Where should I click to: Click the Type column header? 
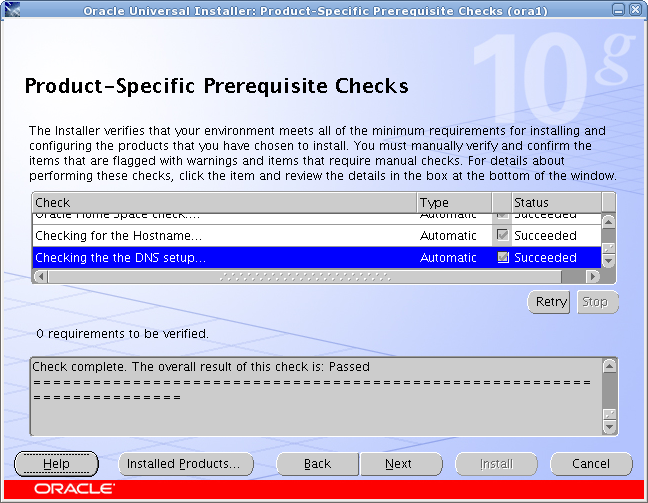point(454,203)
